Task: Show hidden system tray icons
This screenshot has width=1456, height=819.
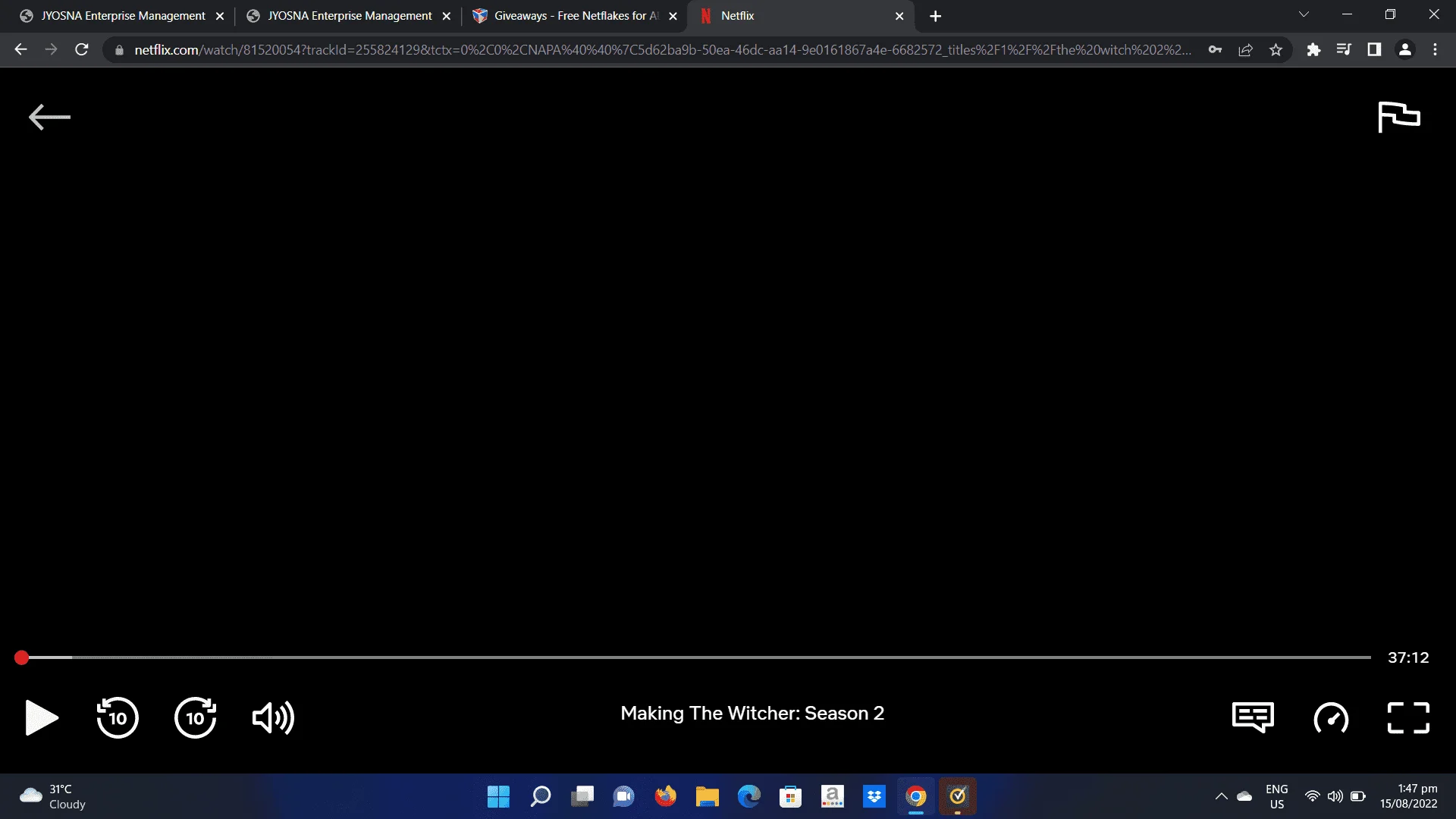Action: pos(1221,796)
